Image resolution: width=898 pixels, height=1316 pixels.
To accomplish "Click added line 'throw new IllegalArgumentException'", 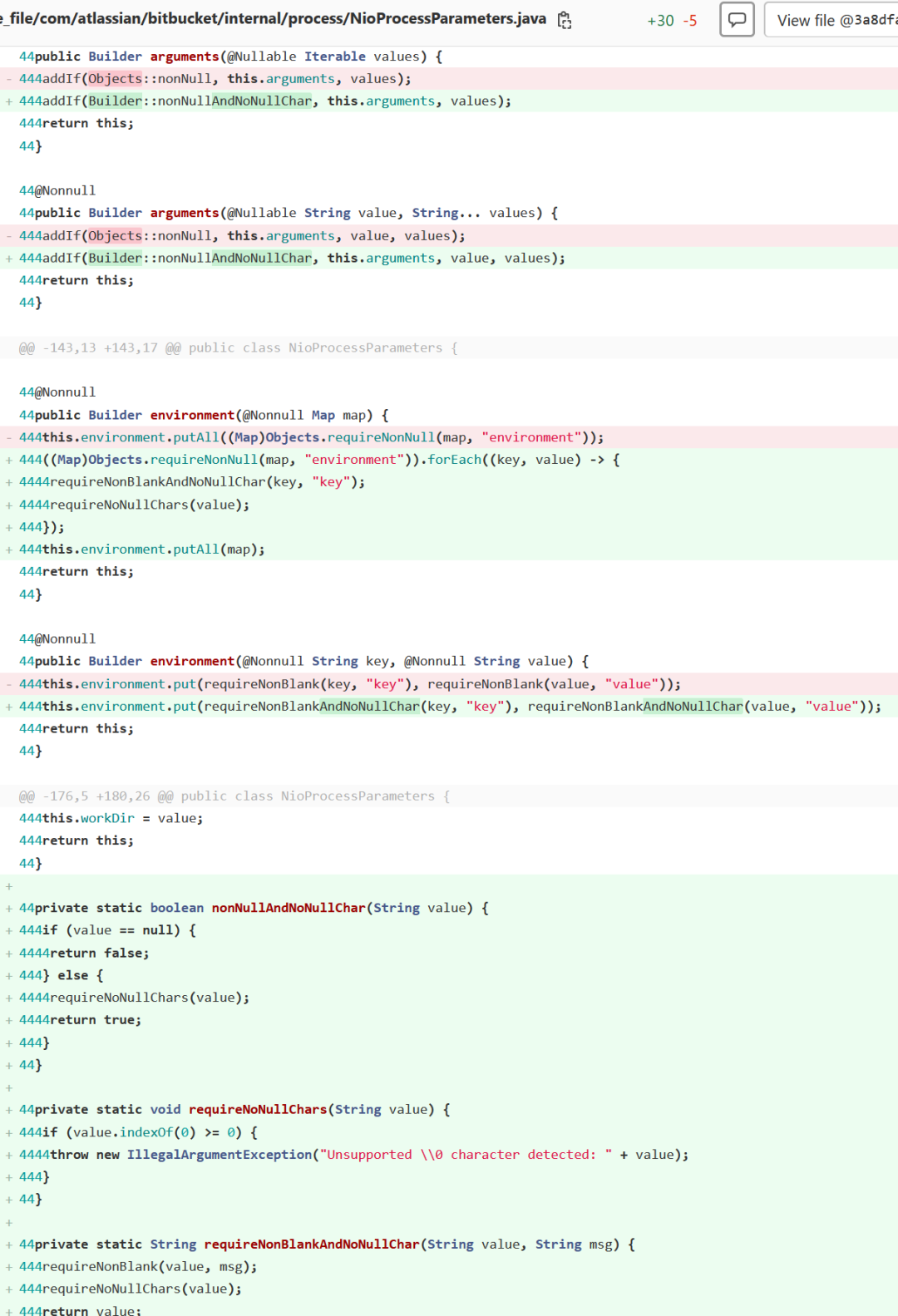I will [449, 1155].
